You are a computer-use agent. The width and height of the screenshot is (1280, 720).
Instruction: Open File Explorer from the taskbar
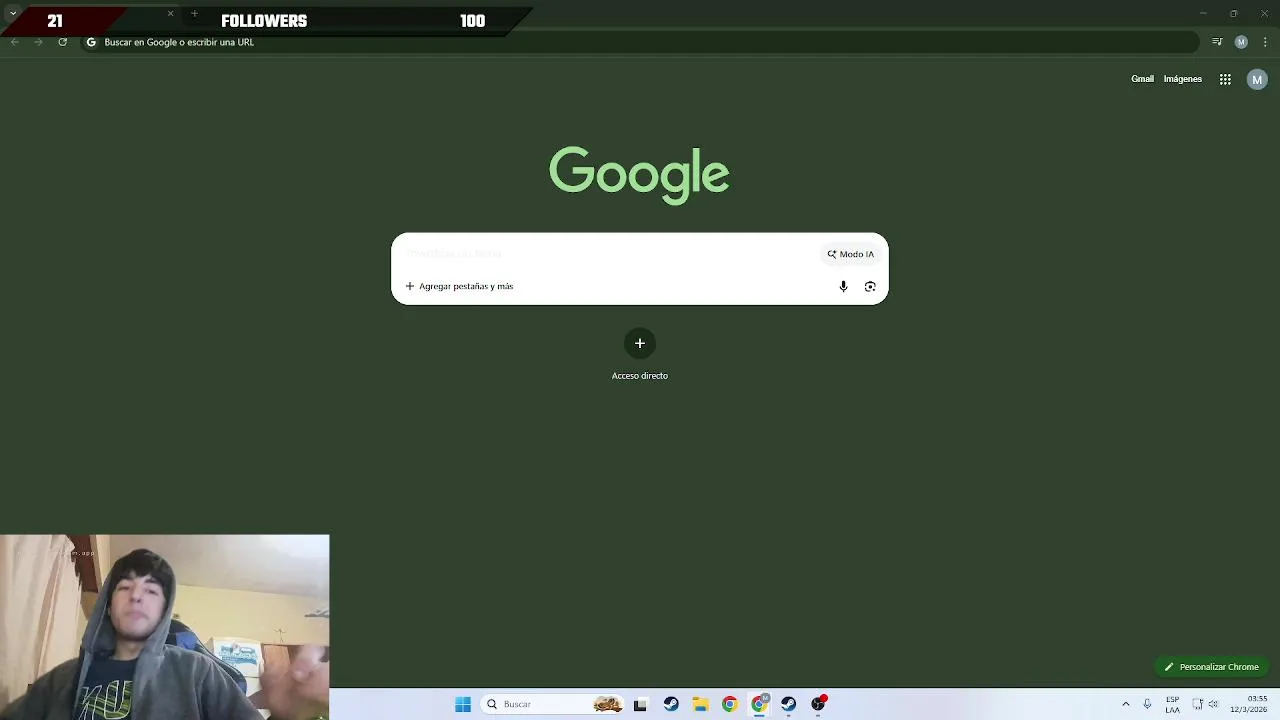tap(700, 704)
